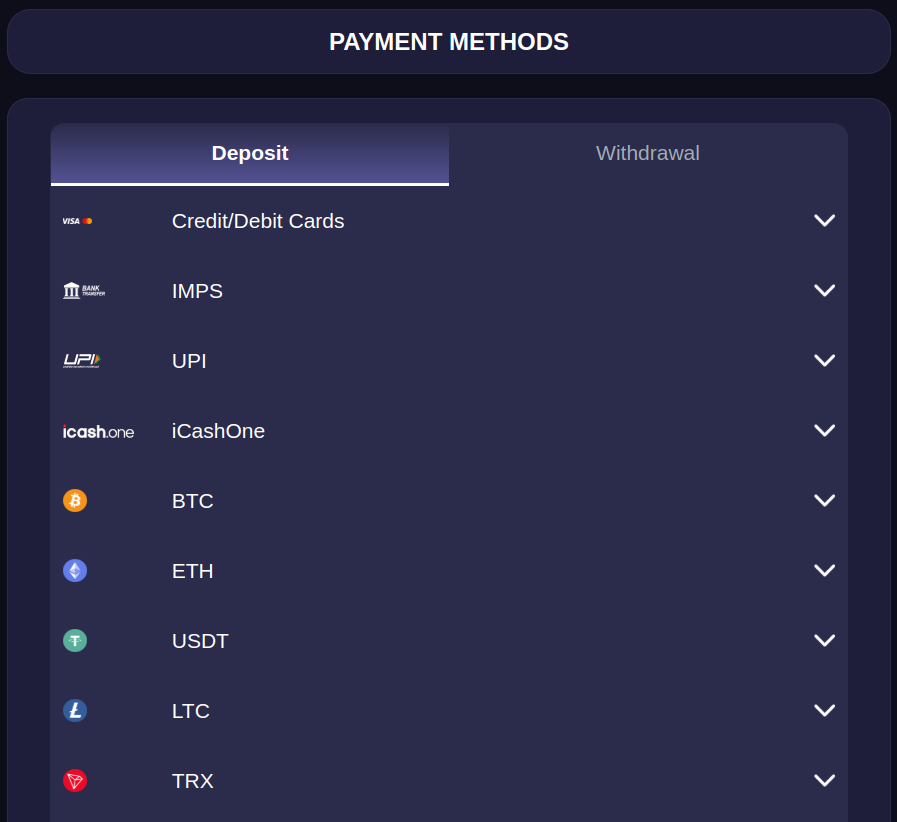Click the orange Bitcoin icon
Viewport: 897px width, 822px height.
(75, 500)
